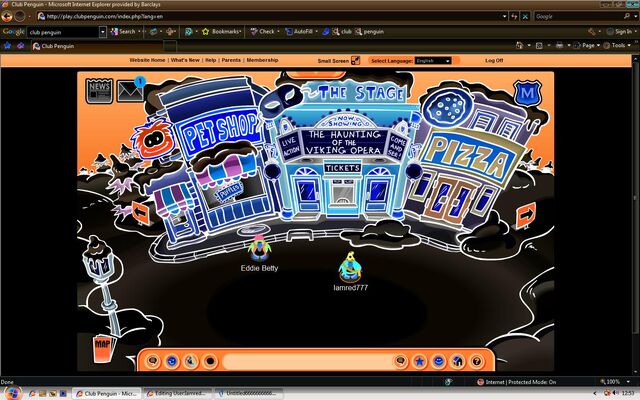Click the browser Forward button
The image size is (640, 400).
pos(20,16)
